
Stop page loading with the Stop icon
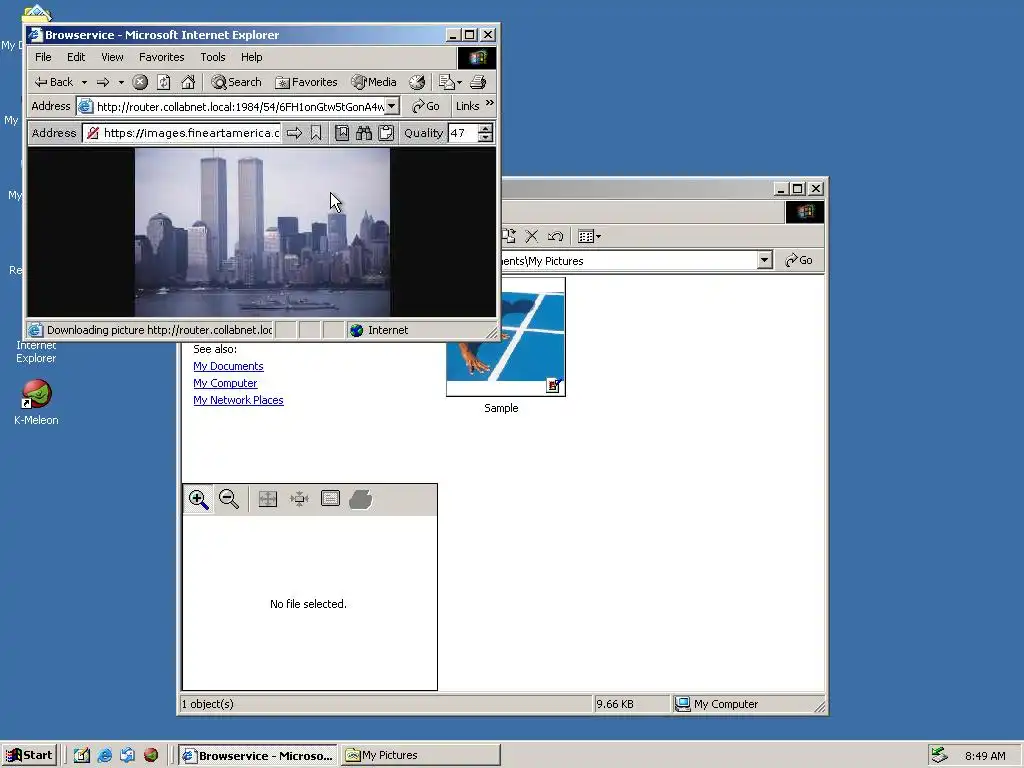(140, 82)
